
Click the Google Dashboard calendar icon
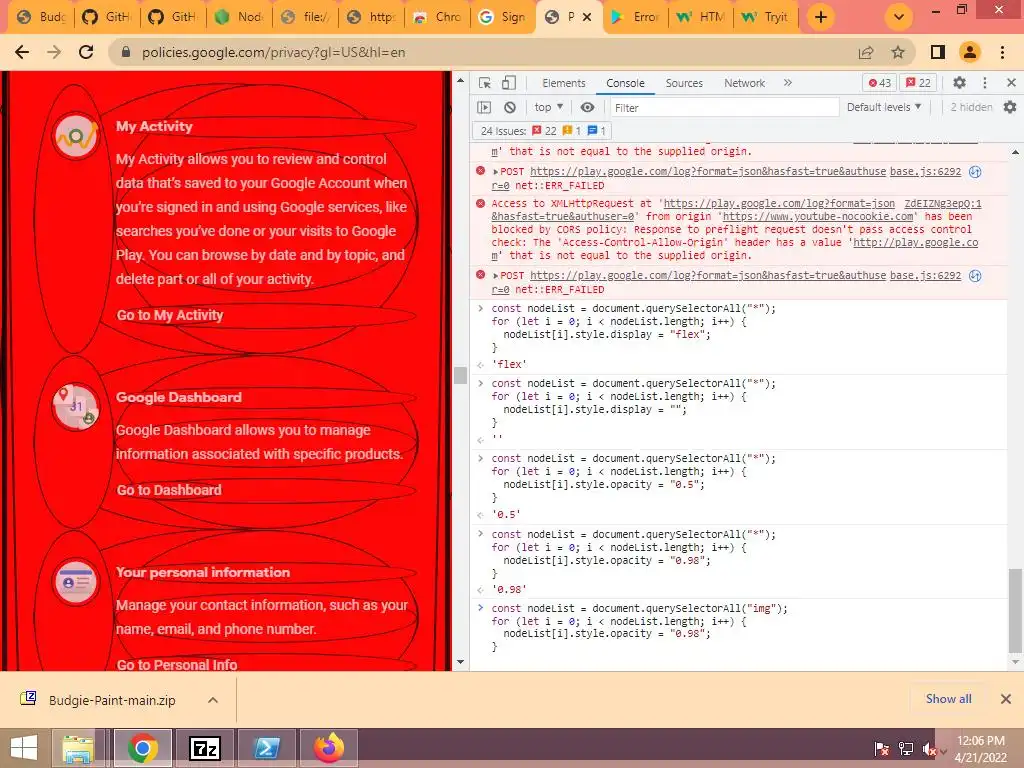[76, 407]
